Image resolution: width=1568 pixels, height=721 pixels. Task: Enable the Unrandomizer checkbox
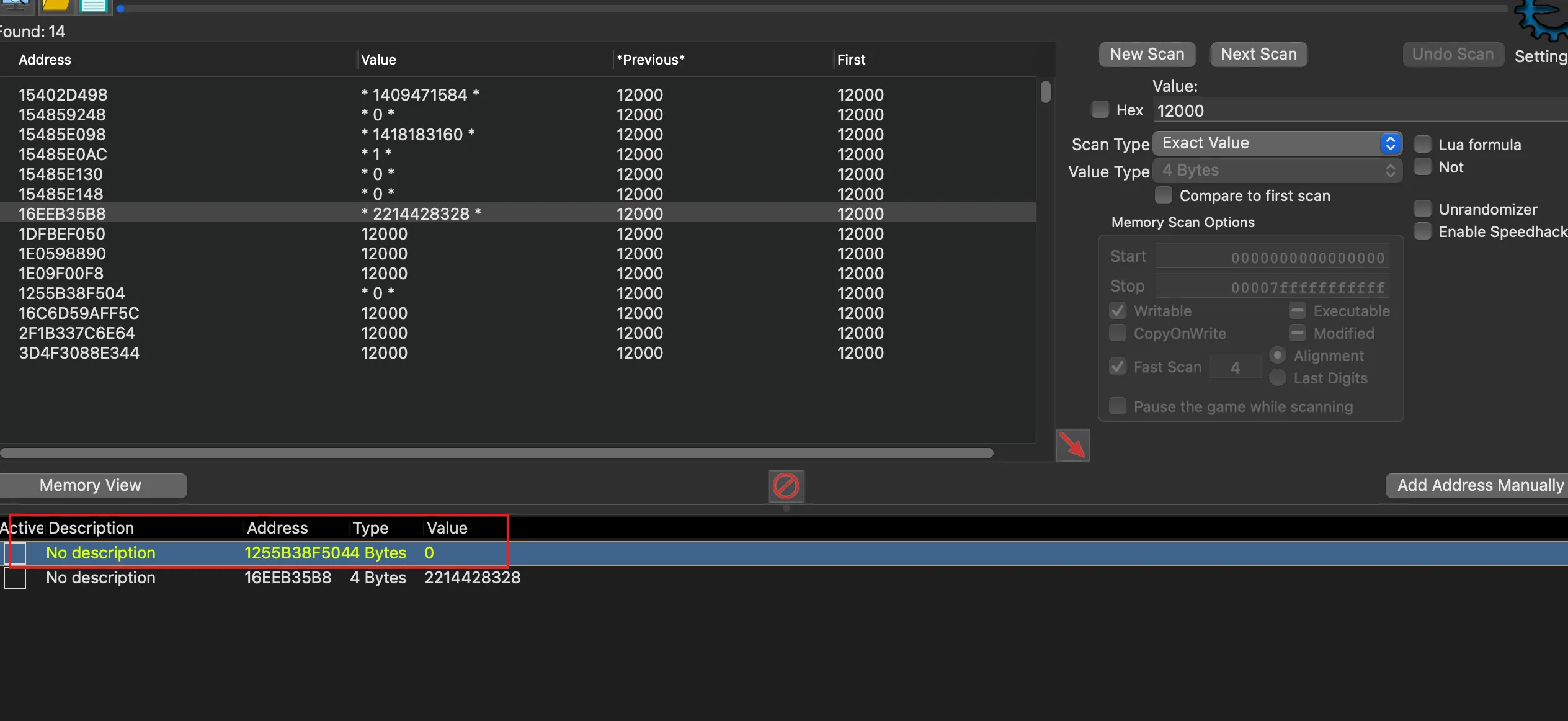[x=1423, y=208]
